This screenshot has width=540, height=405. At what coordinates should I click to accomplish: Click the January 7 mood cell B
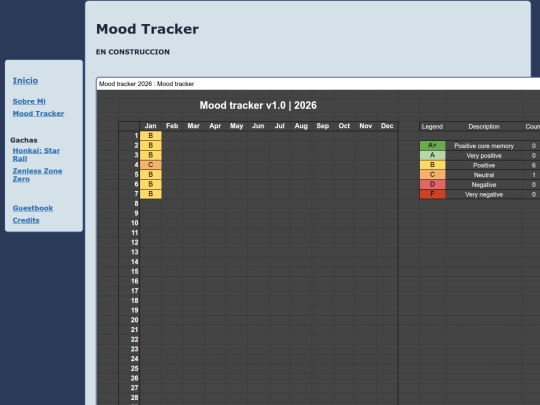tap(150, 194)
